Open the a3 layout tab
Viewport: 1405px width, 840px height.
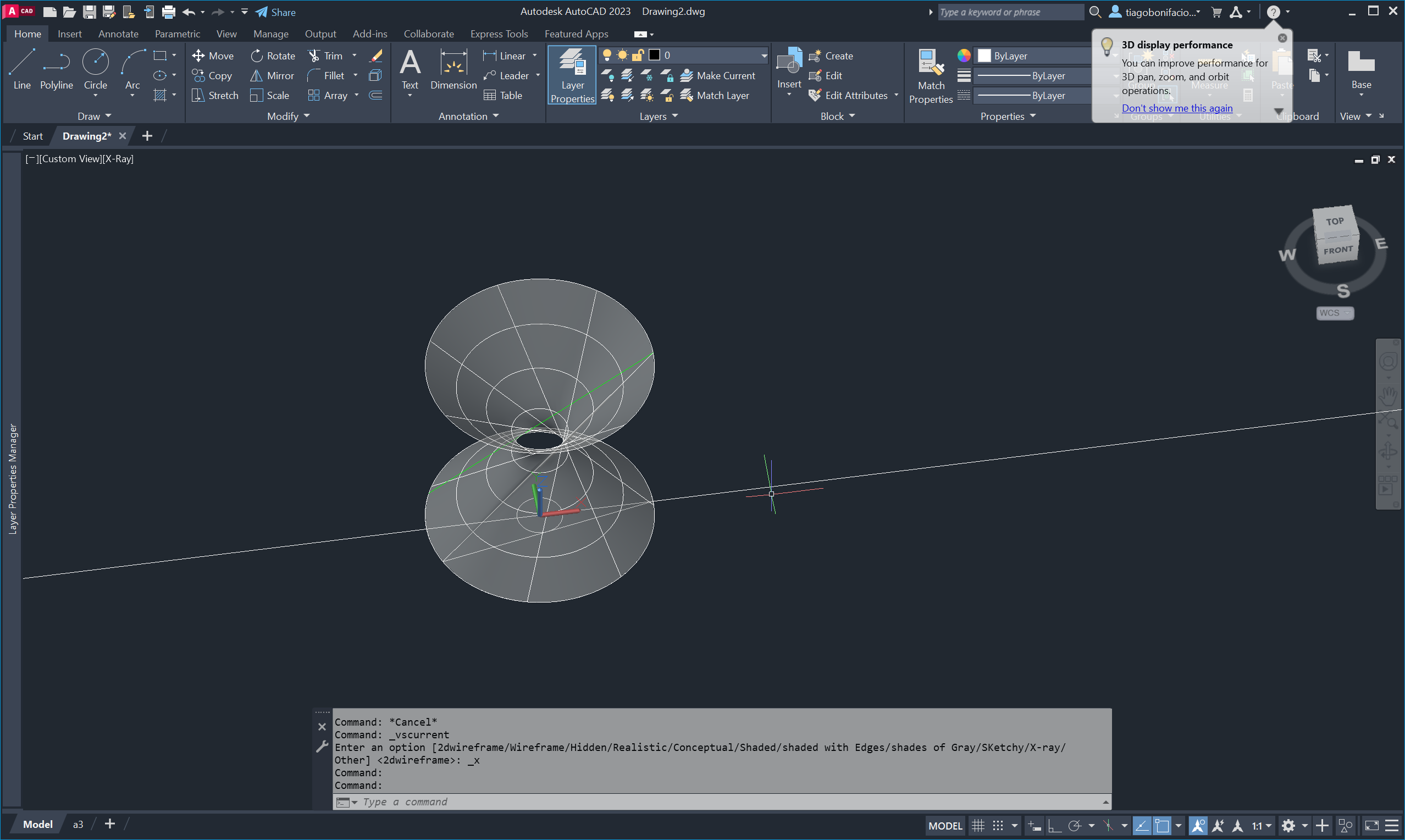pyautogui.click(x=78, y=824)
